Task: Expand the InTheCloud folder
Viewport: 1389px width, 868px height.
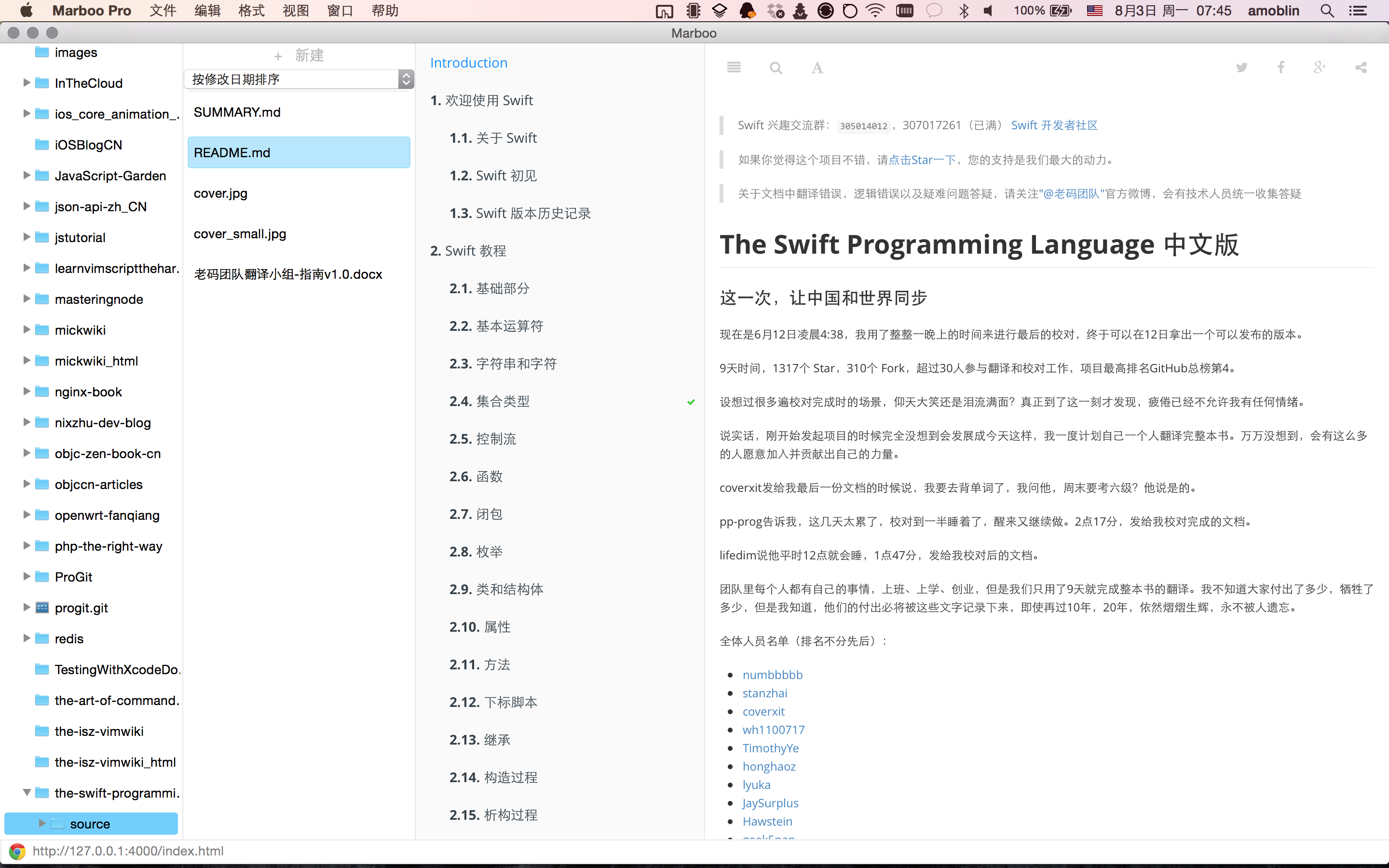Action: pos(27,82)
